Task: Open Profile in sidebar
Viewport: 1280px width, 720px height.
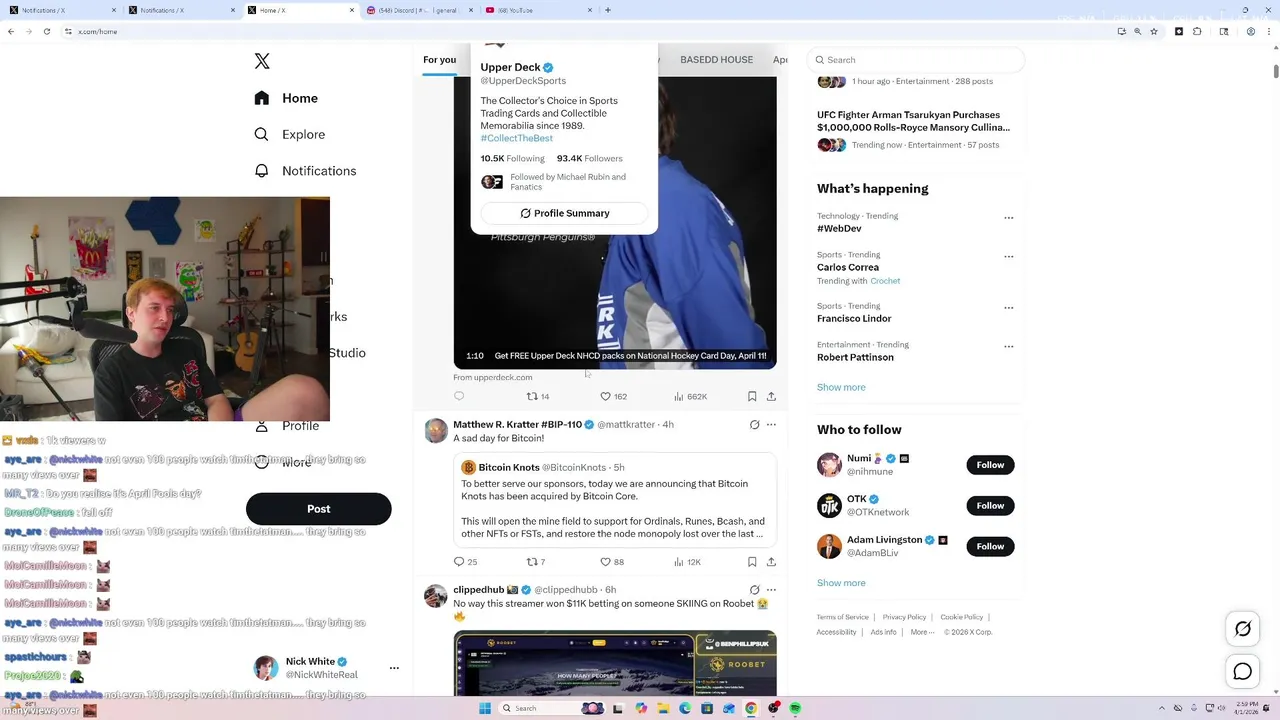Action: point(287,426)
